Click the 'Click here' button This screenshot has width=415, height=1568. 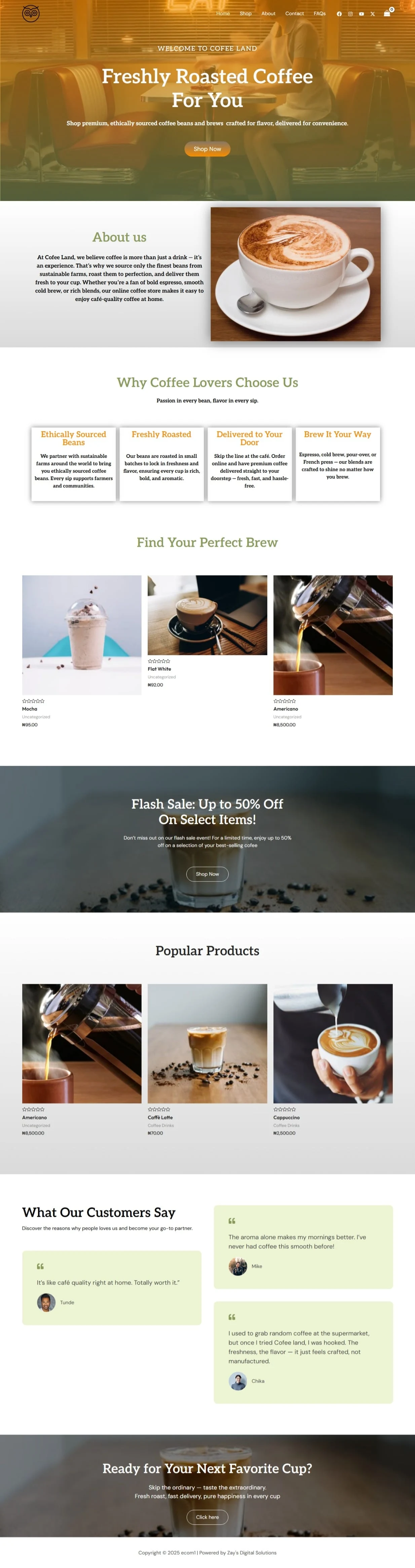pyautogui.click(x=207, y=1518)
